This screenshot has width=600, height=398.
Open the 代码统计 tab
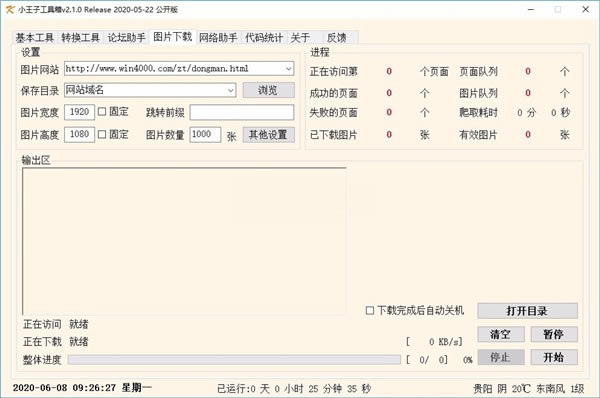[x=264, y=38]
